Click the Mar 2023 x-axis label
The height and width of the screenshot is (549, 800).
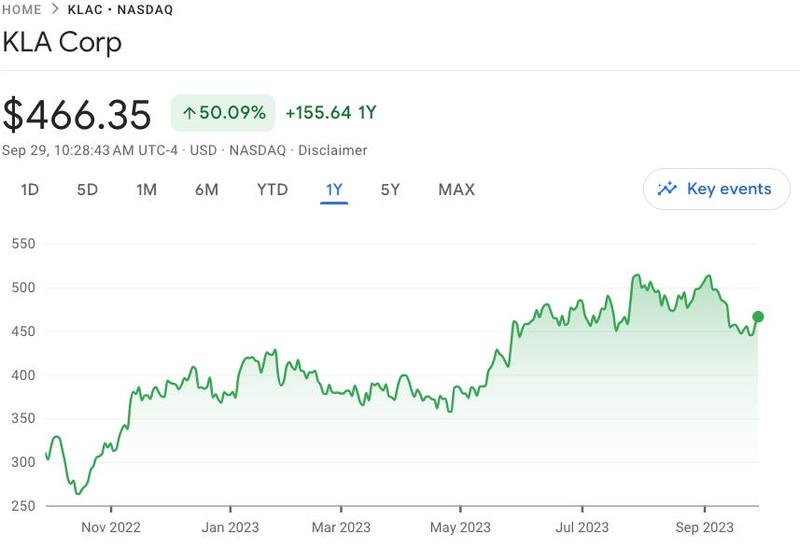341,527
